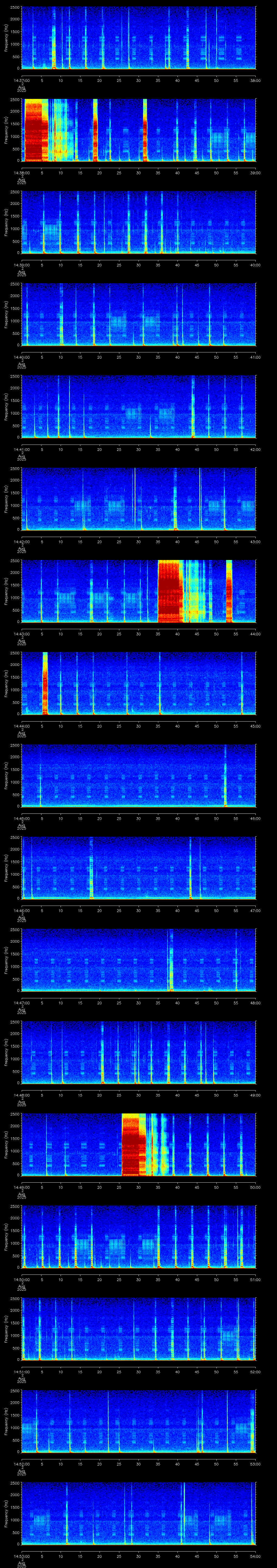Click the 47:00 end time label
The height and width of the screenshot is (1568, 277).
(x=256, y=910)
